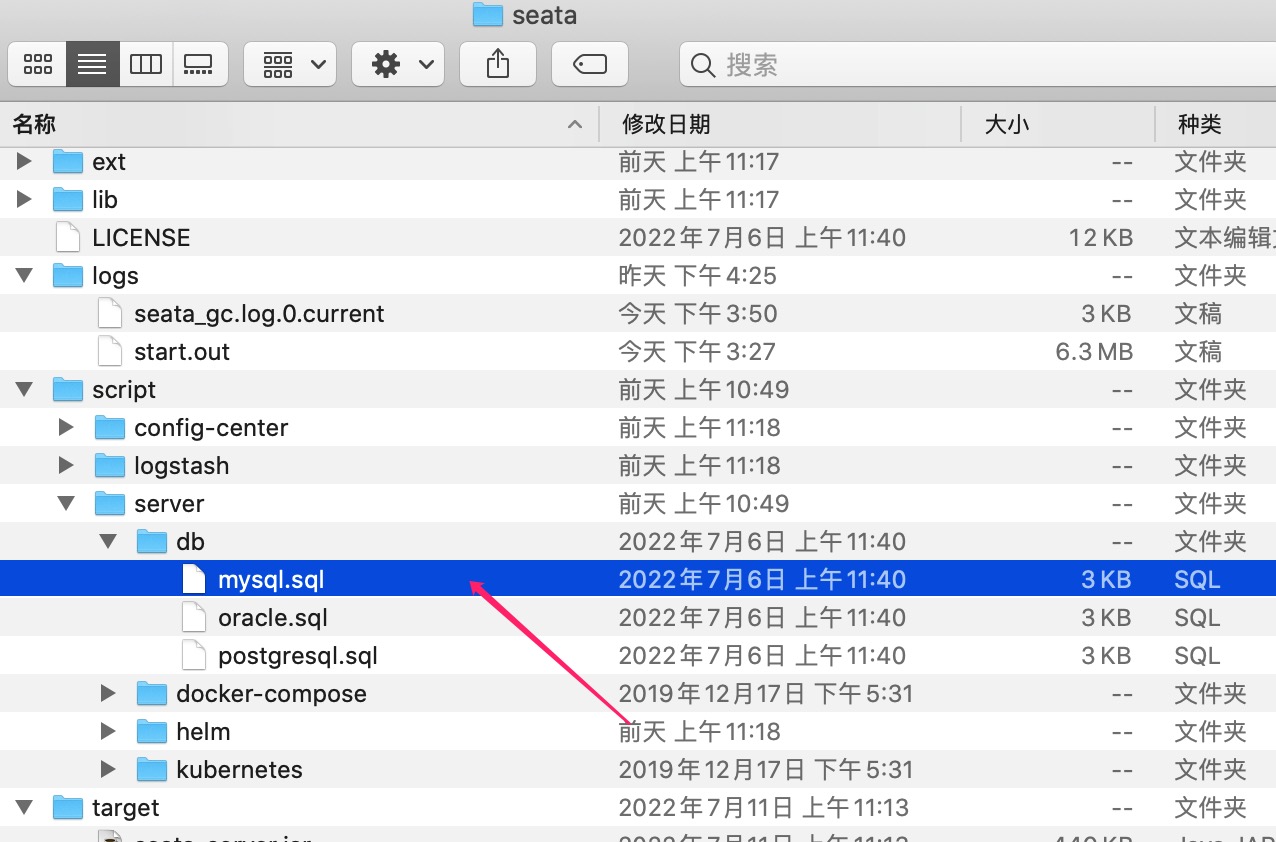Switch to list view mode
Viewport: 1276px width, 842px height.
pyautogui.click(x=92, y=65)
